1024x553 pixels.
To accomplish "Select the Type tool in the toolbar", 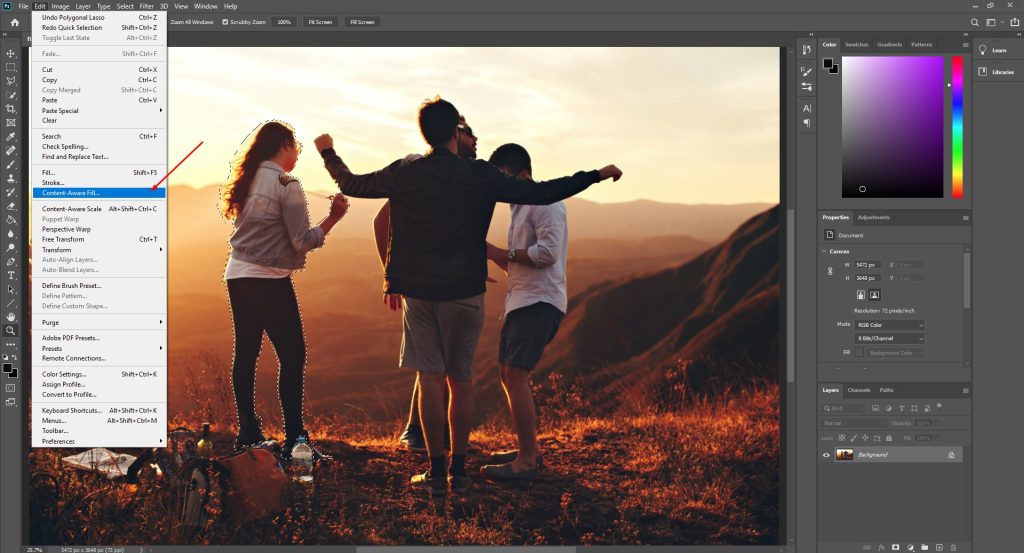I will click(11, 274).
